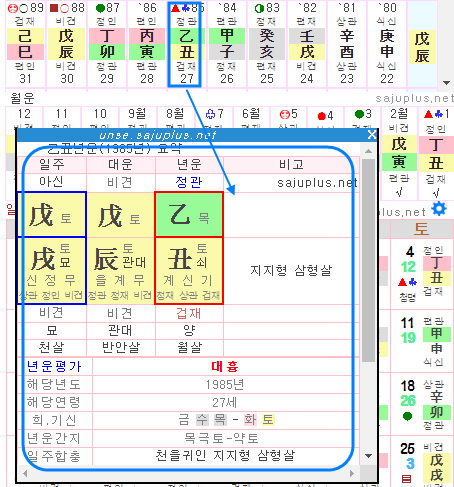Image resolution: width=454 pixels, height=487 pixels.
Task: Select the month 10 column header
Action: [x=100, y=114]
